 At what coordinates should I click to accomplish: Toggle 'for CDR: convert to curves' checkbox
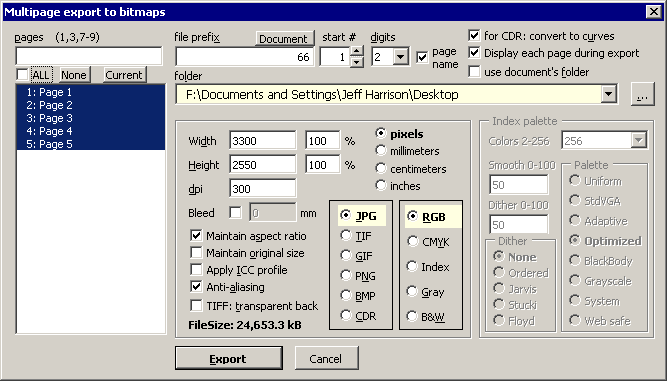click(x=474, y=36)
